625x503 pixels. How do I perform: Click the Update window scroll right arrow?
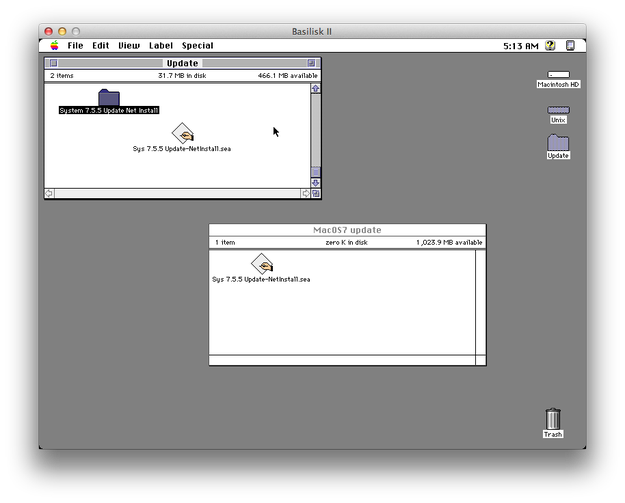pos(306,193)
